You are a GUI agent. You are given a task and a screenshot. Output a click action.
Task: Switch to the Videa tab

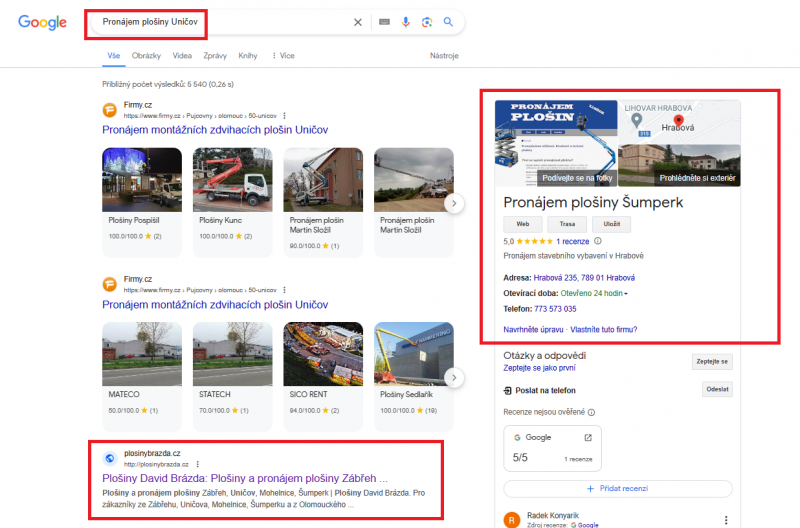(182, 56)
